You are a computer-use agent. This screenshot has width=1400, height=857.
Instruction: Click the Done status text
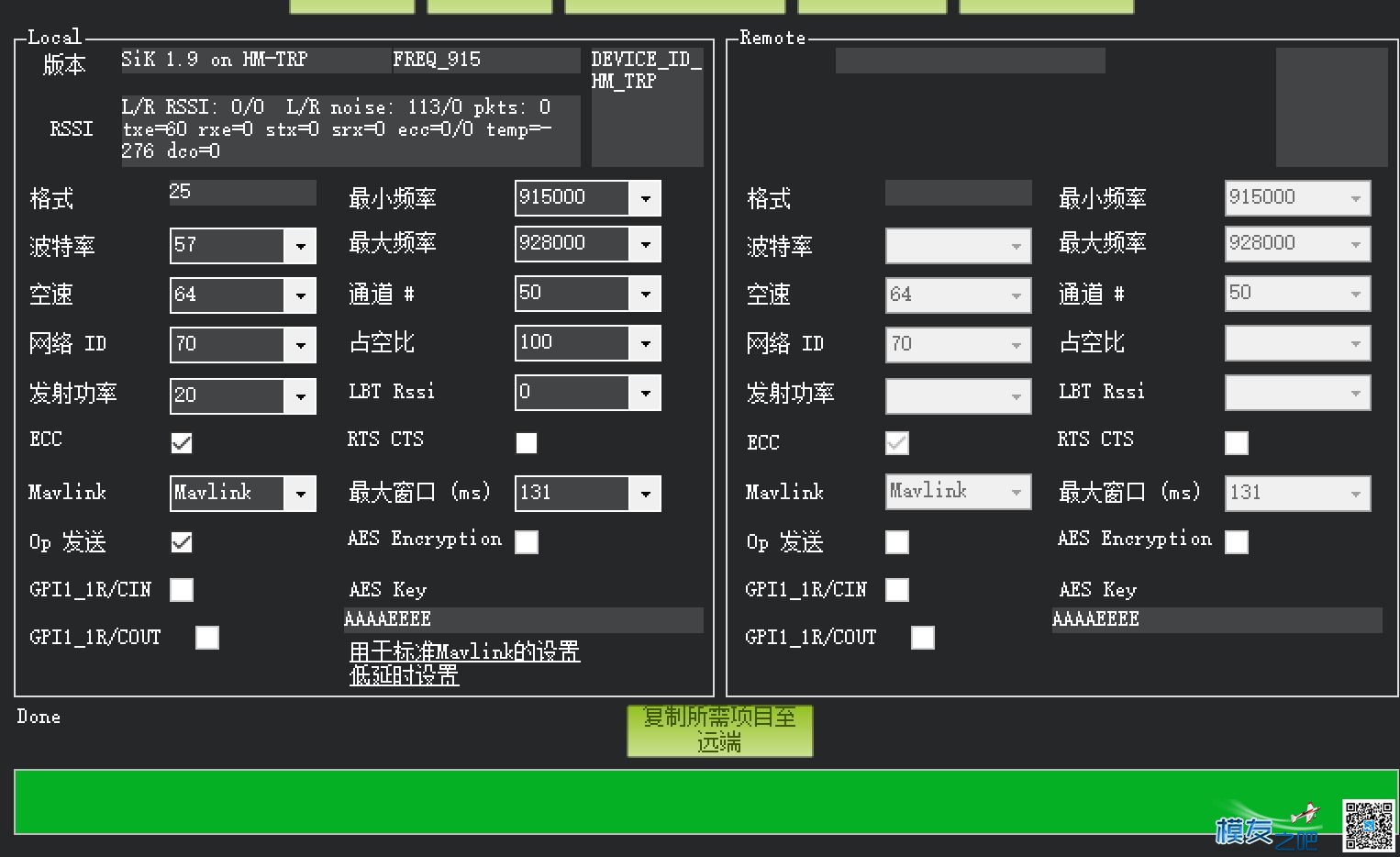pos(39,718)
